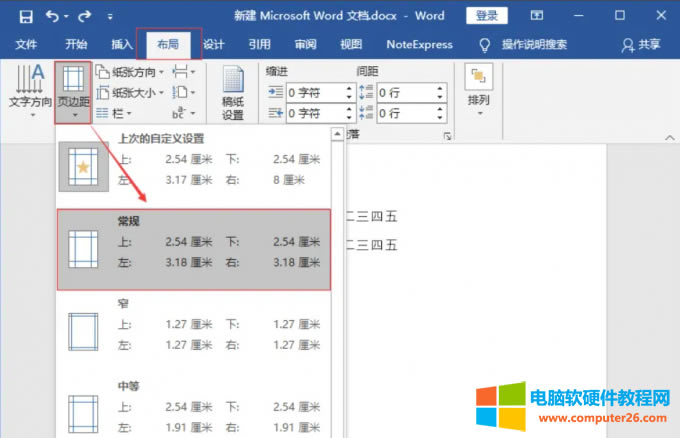Viewport: 680px width, 438px height.
Task: Open the Paragraph dialog launcher icon
Action: pyautogui.click(x=448, y=137)
